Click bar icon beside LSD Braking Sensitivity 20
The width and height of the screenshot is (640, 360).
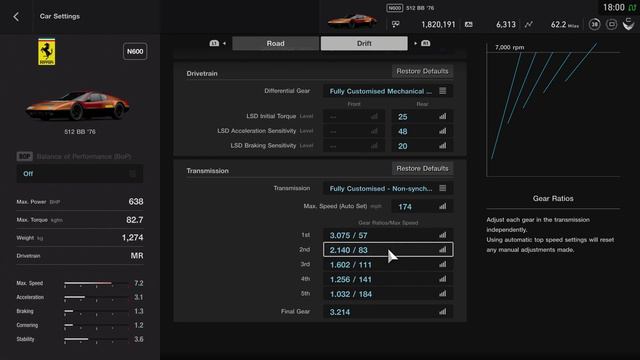click(x=442, y=146)
